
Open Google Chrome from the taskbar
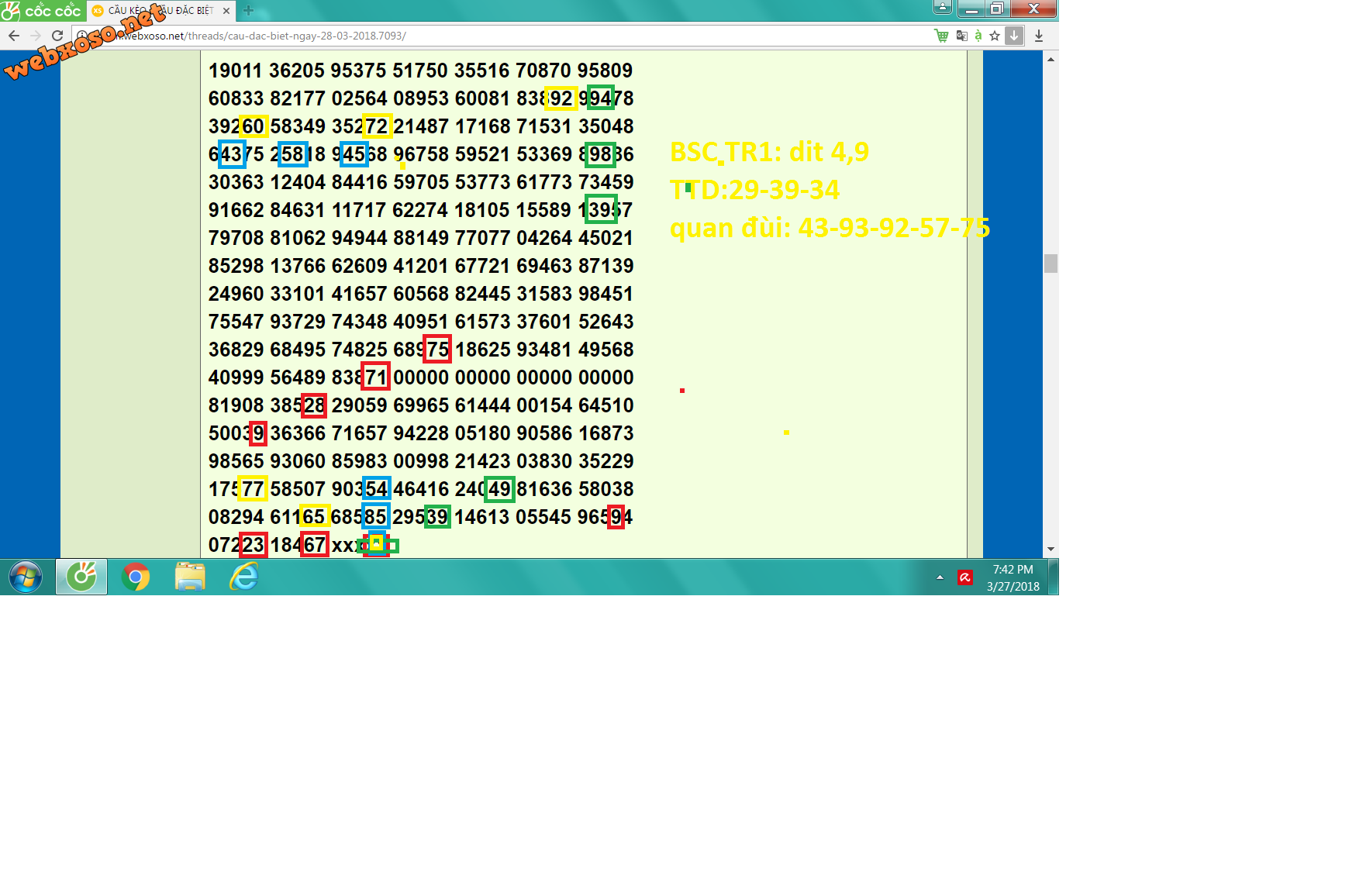point(136,577)
